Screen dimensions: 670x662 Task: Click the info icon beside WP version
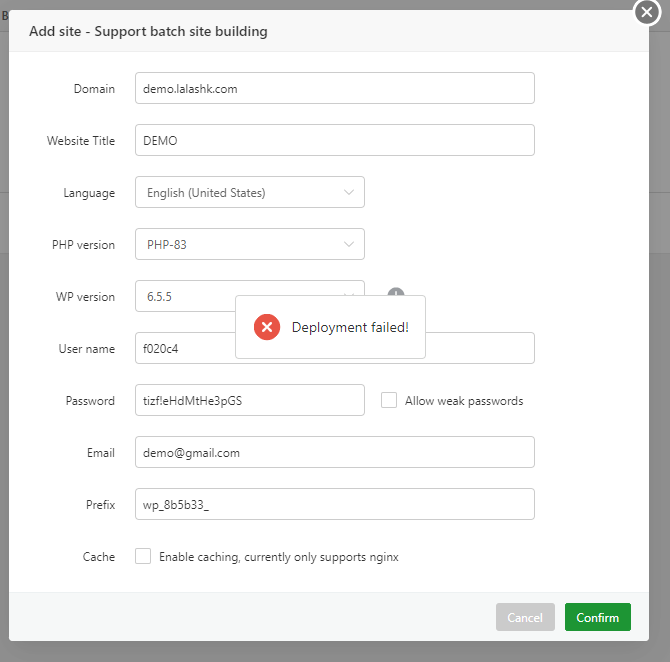pos(396,294)
